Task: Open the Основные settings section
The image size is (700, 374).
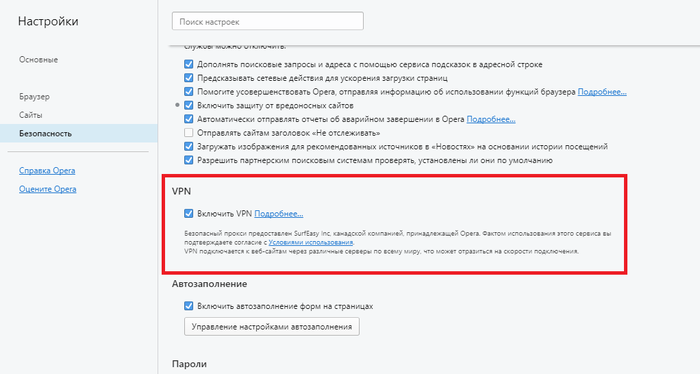Action: click(38, 60)
